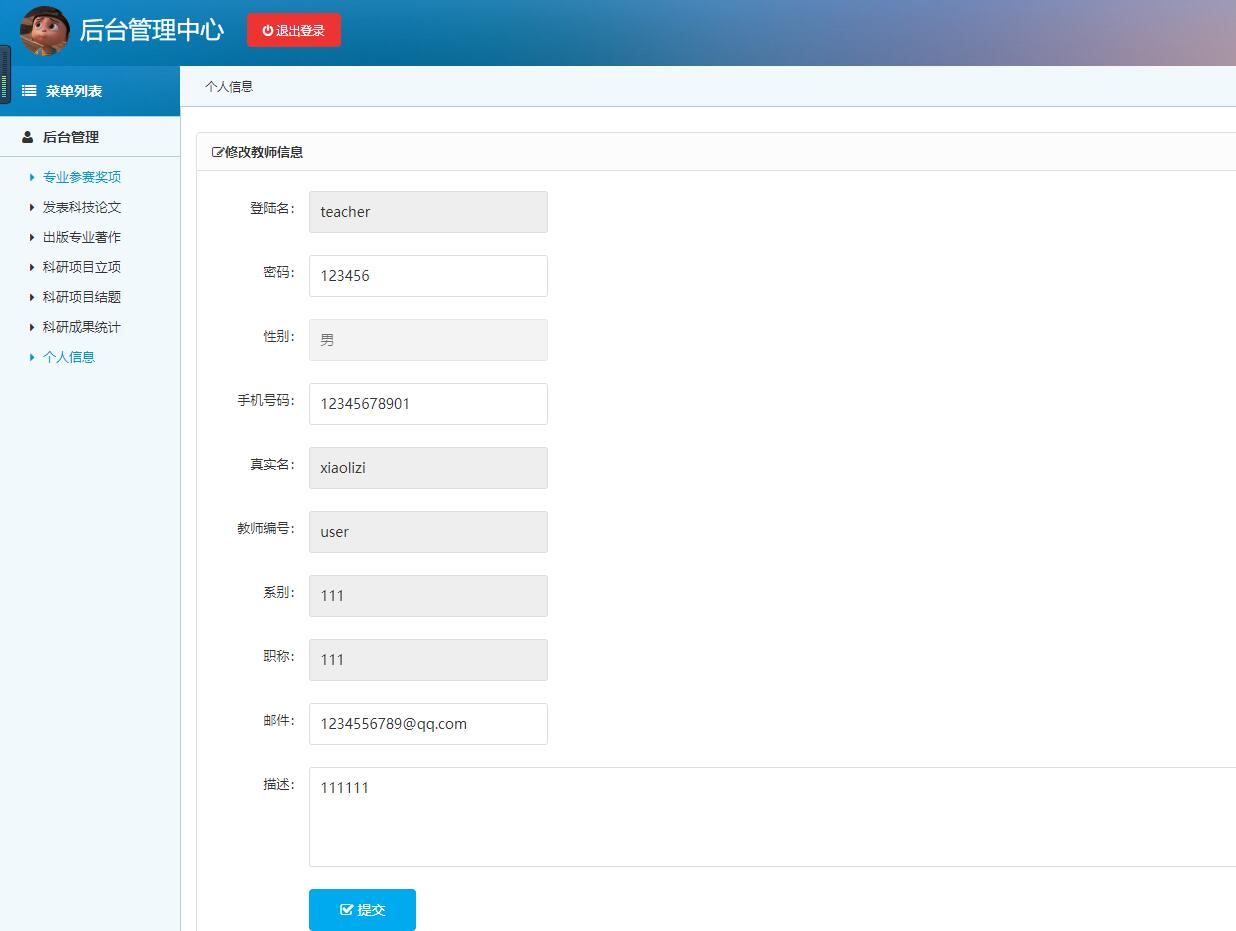This screenshot has height=931, width=1236.
Task: Click the 系别 field showing 111
Action: point(428,596)
